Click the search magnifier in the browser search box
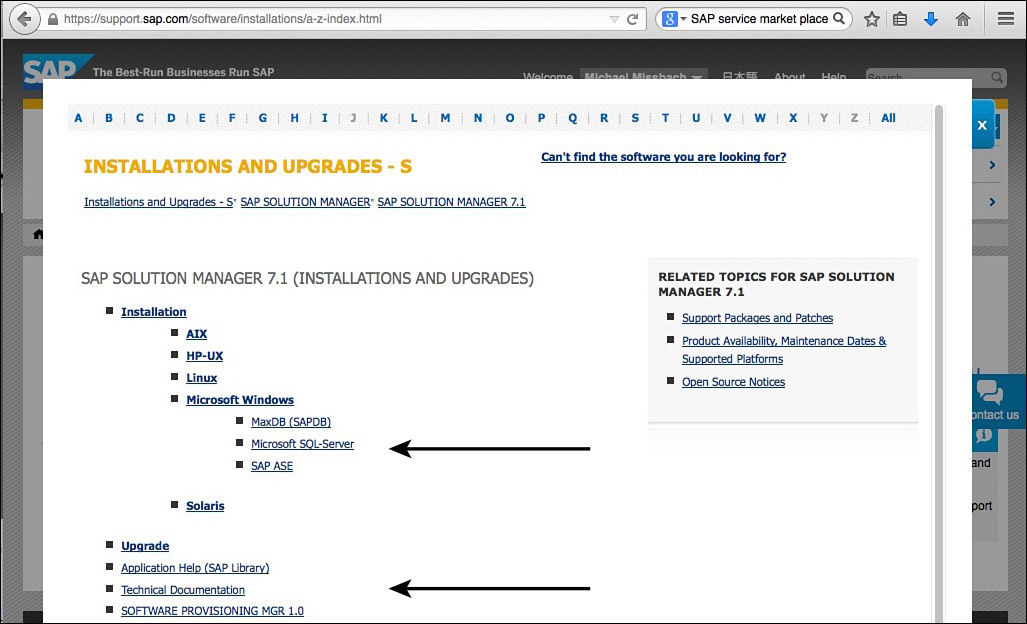This screenshot has width=1027, height=624. click(x=838, y=18)
